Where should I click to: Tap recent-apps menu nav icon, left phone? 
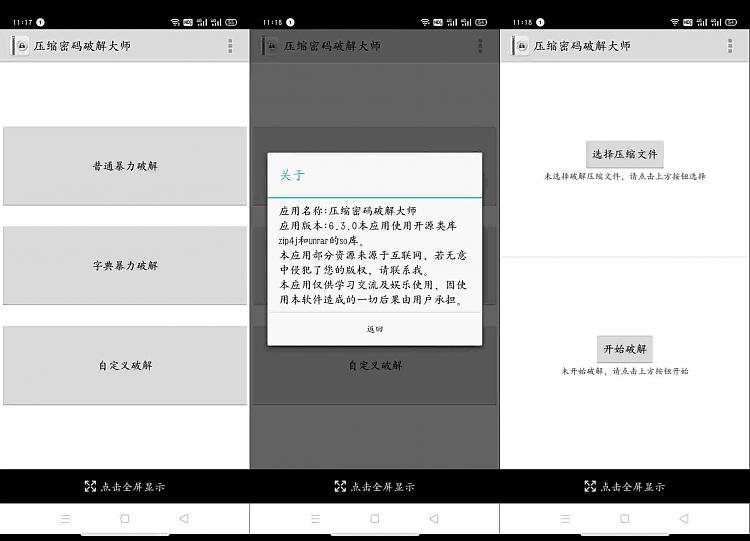point(66,519)
